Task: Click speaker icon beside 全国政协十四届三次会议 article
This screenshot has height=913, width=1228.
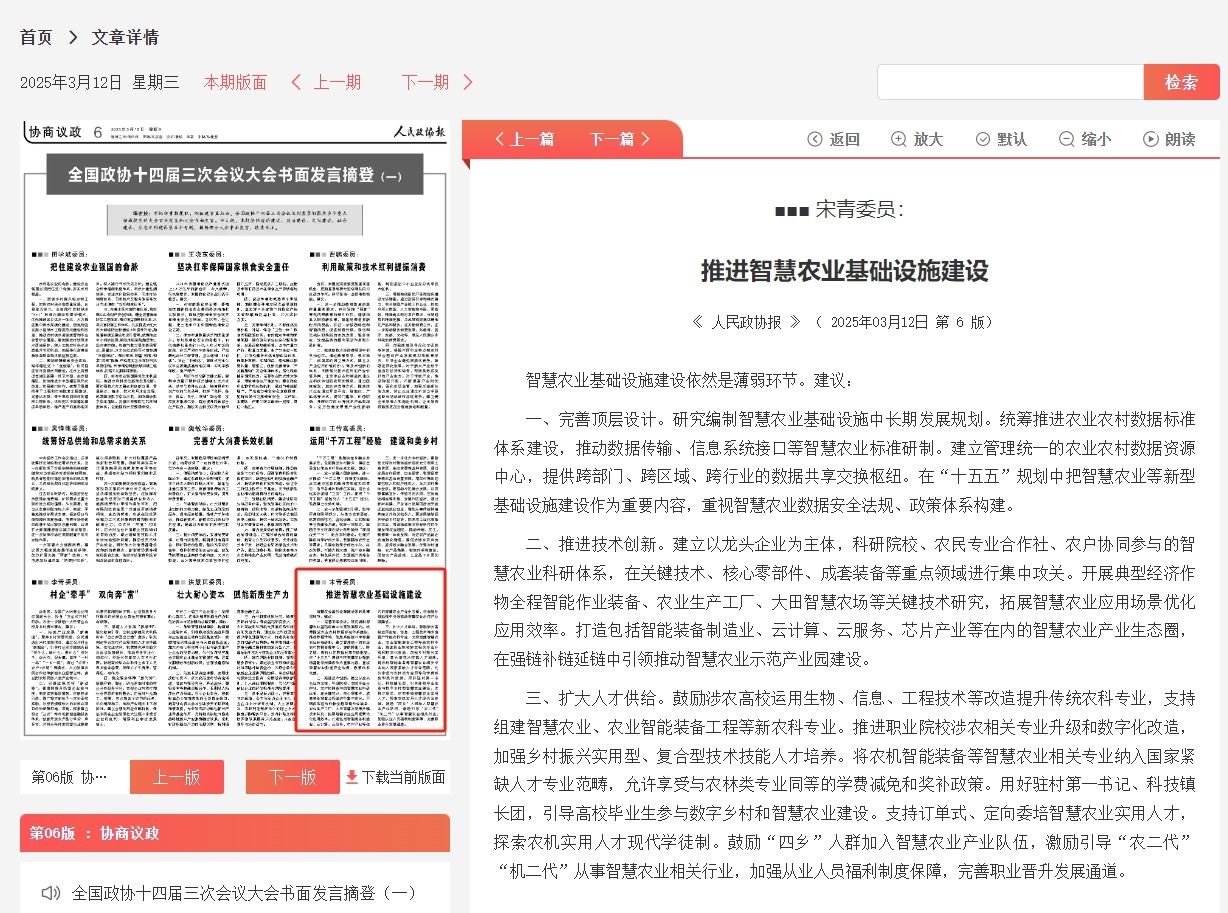Action: [50, 892]
